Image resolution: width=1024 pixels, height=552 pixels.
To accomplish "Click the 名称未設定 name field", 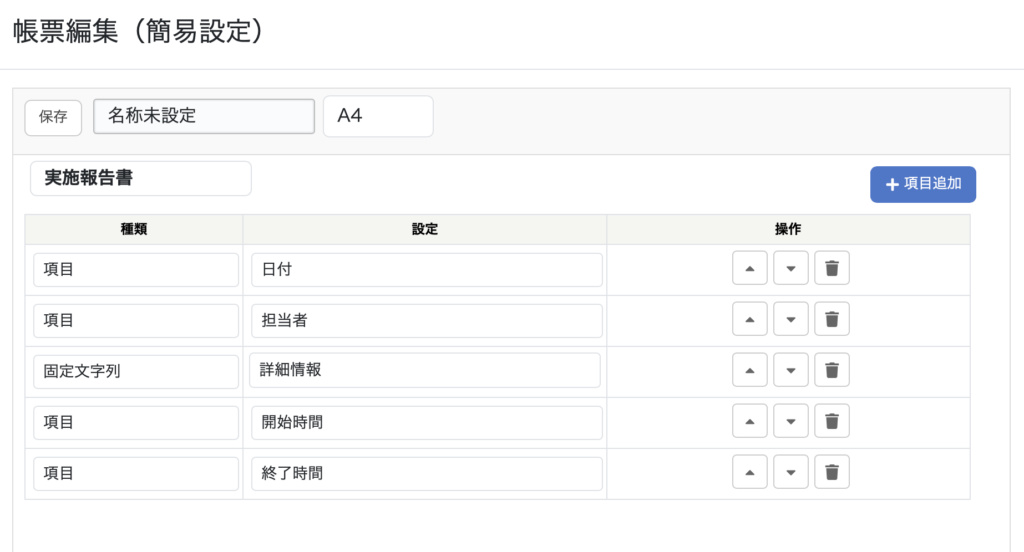I will point(204,116).
